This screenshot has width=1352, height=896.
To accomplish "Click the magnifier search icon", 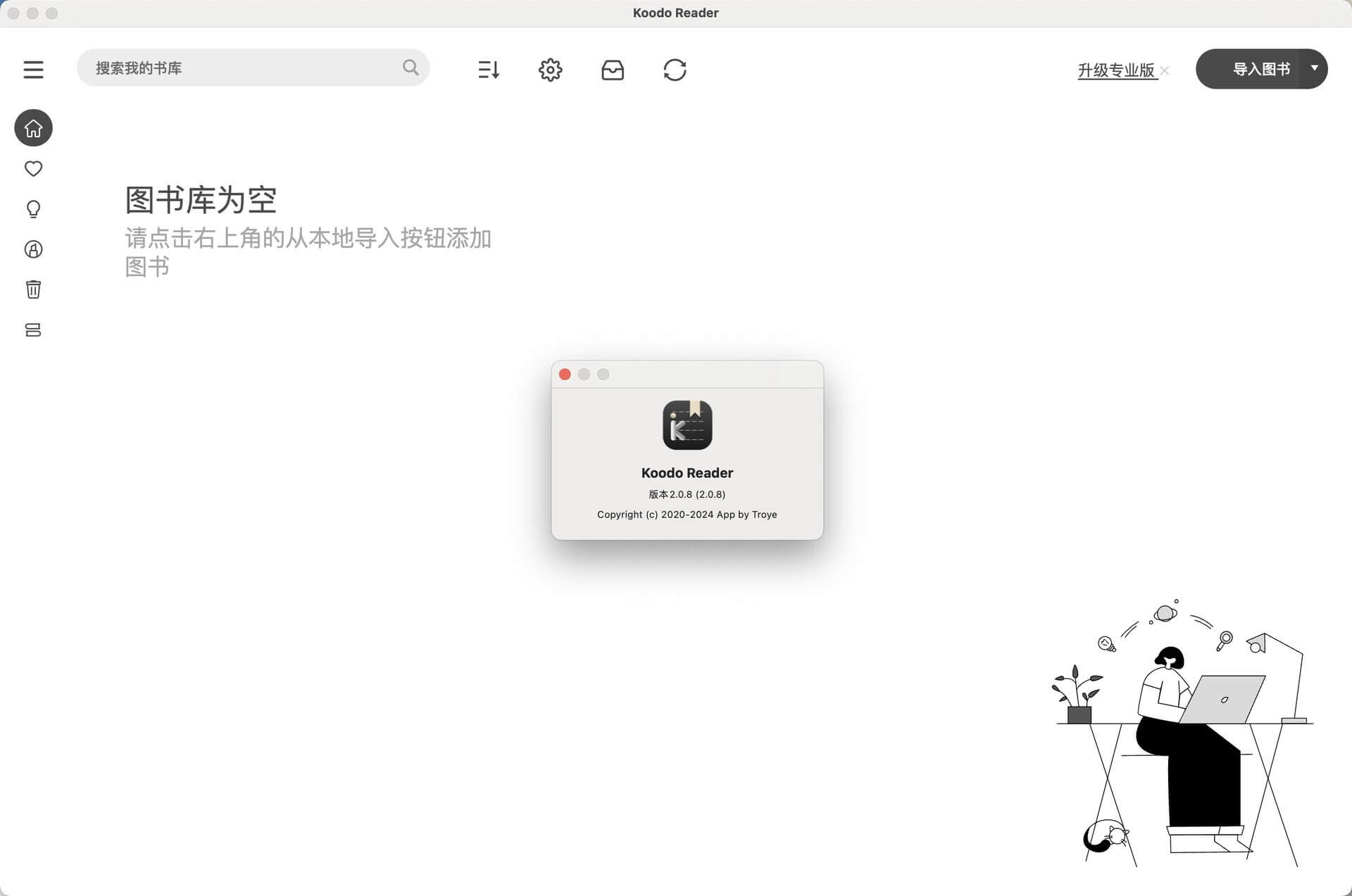I will [x=411, y=68].
